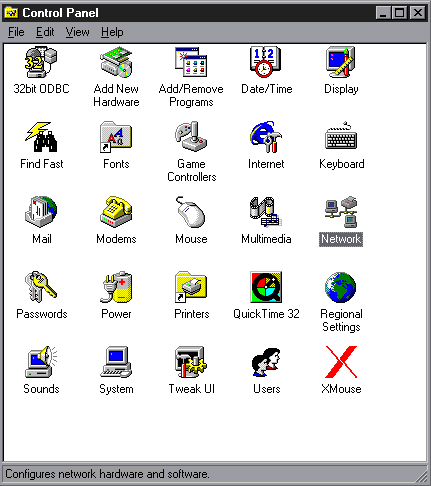Click the highlighted Network icon
The height and width of the screenshot is (486, 431).
click(x=341, y=212)
